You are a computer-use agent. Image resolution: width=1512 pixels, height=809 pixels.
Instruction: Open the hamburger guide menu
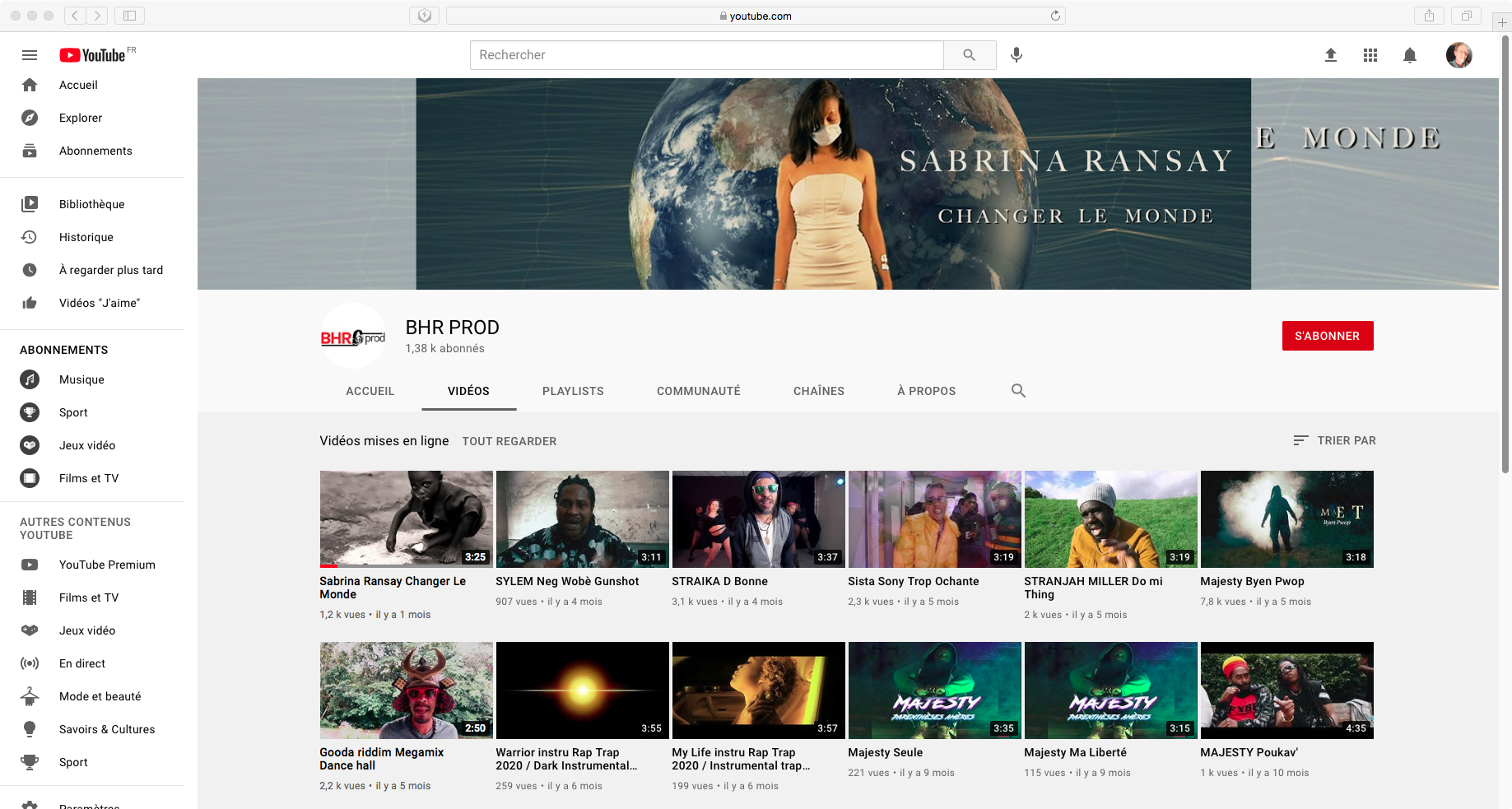coord(30,55)
